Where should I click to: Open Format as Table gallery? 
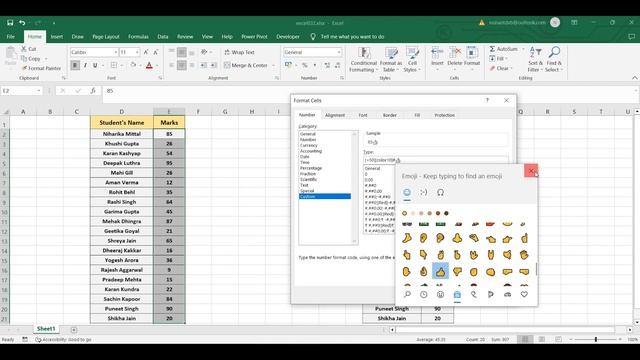(x=391, y=60)
